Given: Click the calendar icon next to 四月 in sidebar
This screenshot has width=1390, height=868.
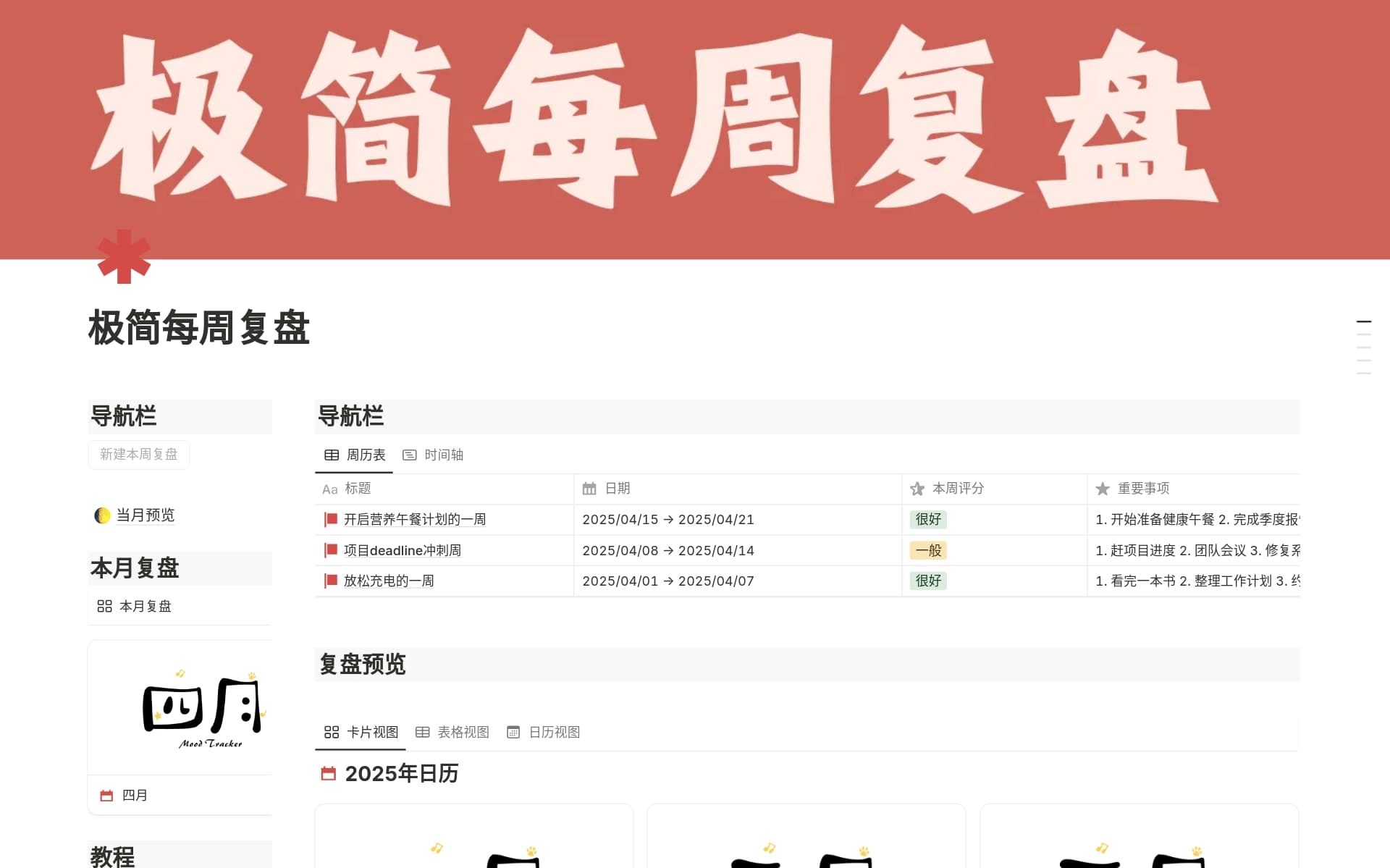Looking at the screenshot, I should [x=106, y=795].
